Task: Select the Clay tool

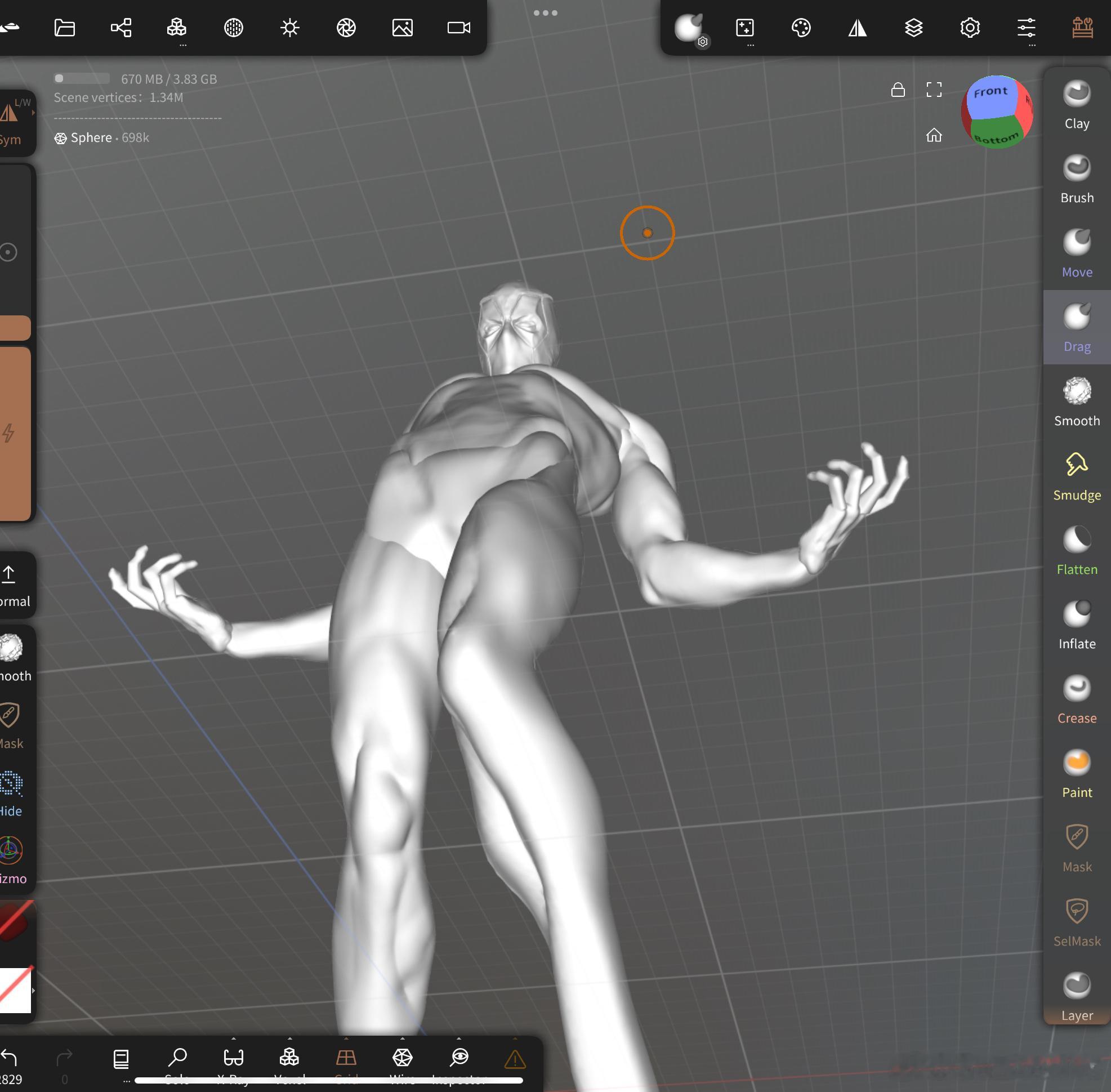Action: [1077, 105]
